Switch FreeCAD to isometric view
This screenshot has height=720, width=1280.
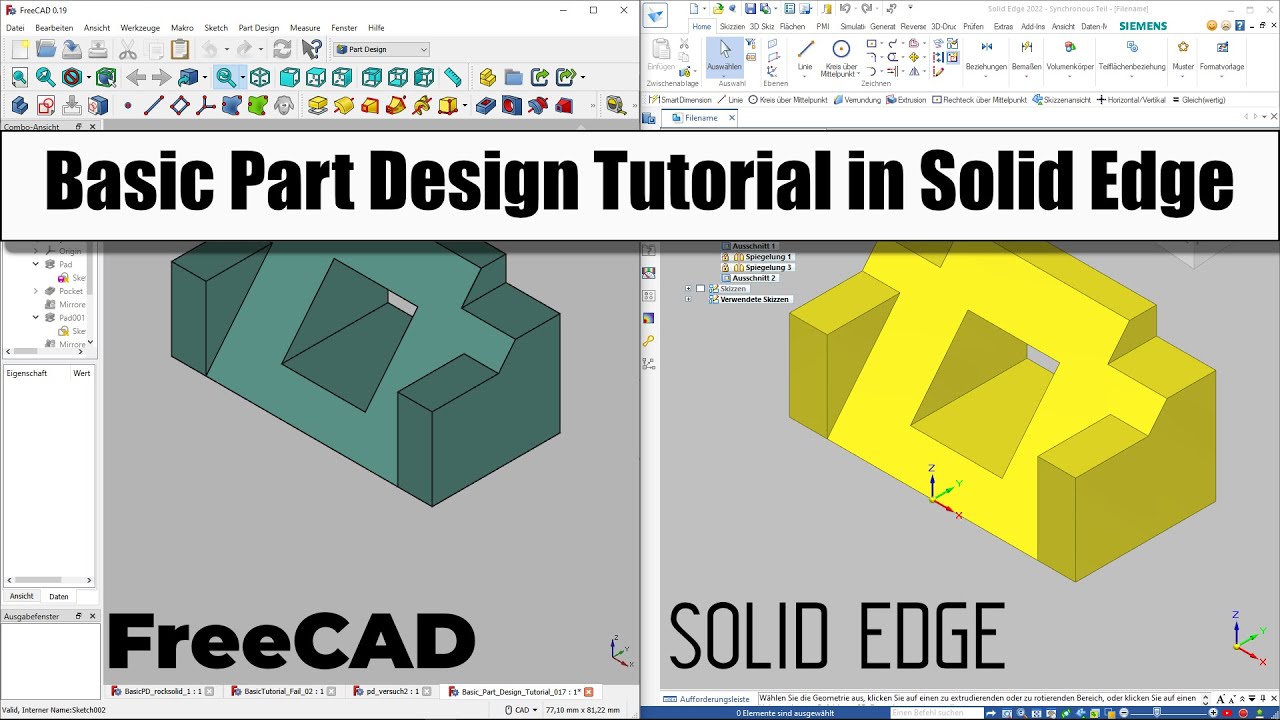260,77
